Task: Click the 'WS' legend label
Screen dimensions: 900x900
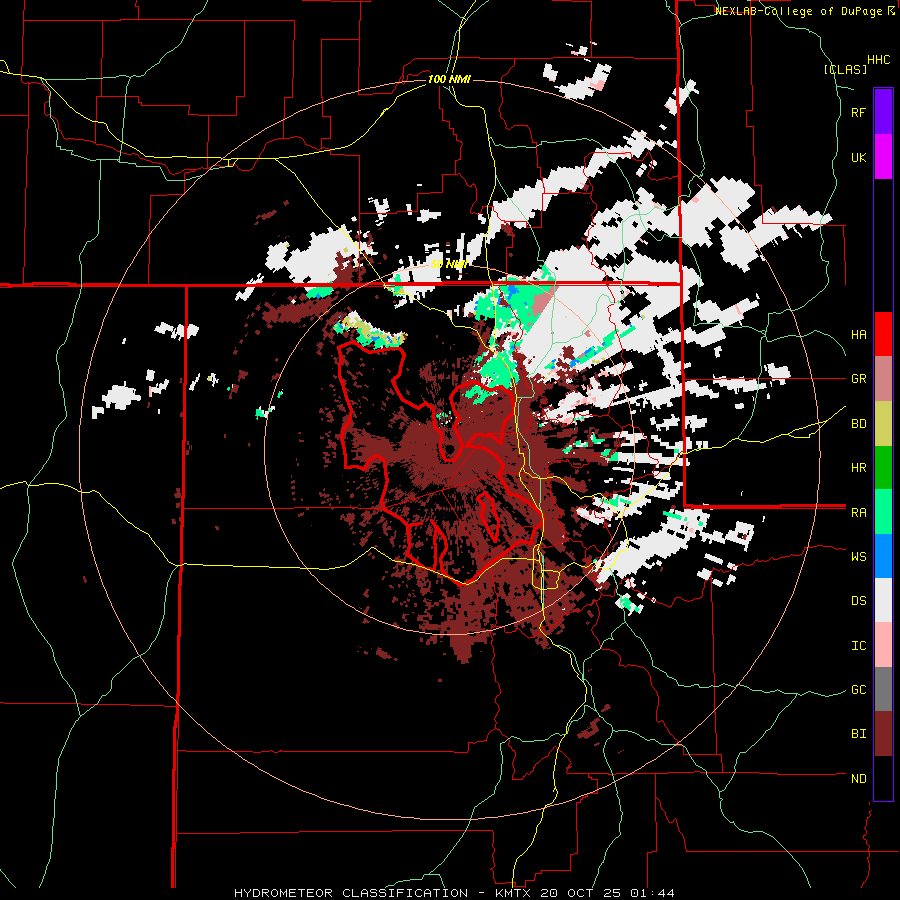Action: 858,556
